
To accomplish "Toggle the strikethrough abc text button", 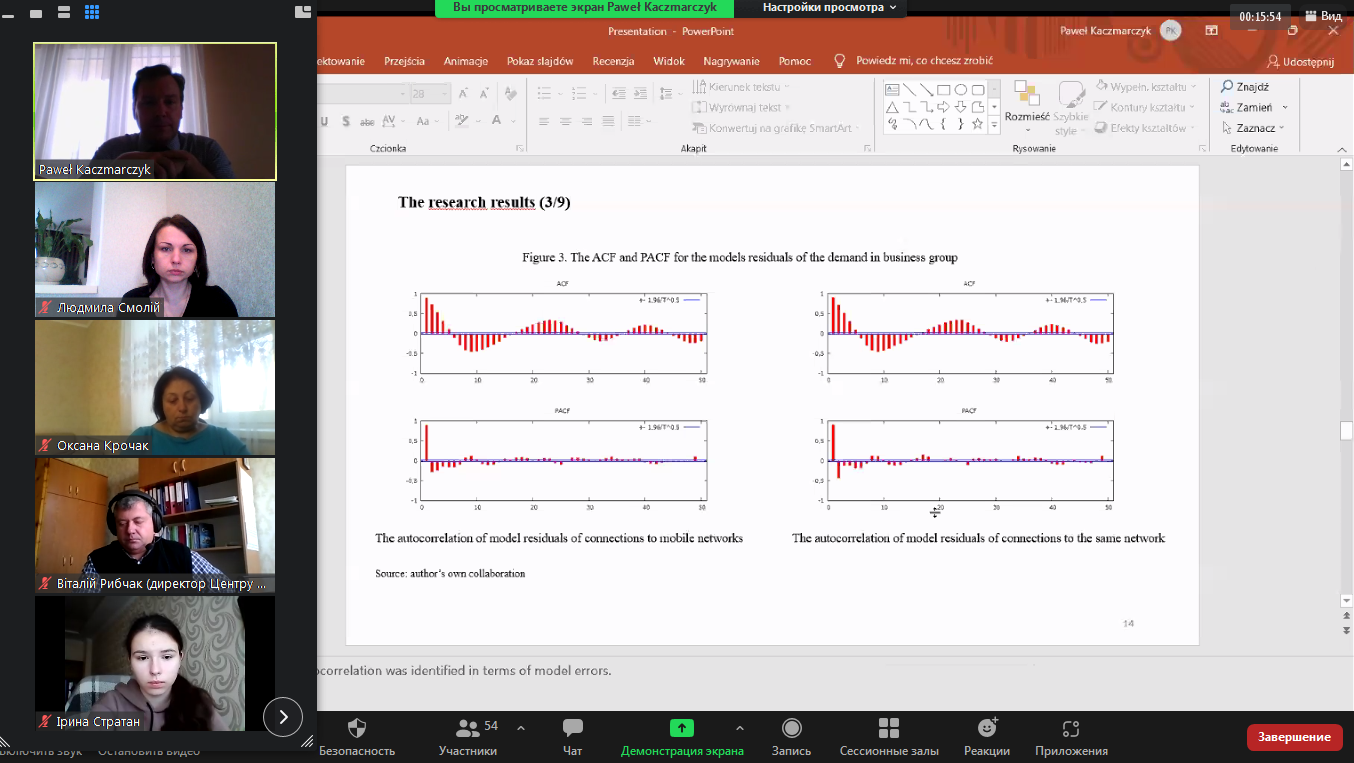I will pyautogui.click(x=367, y=121).
